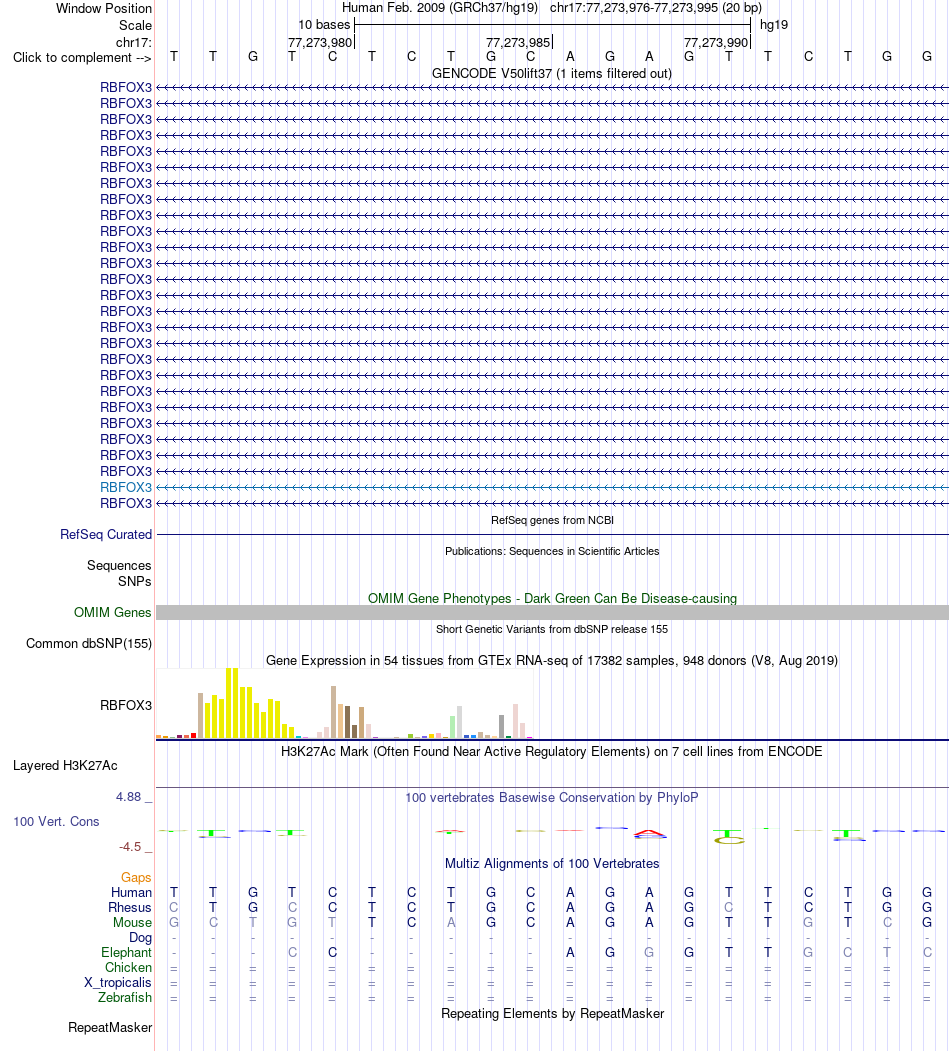Click the 4.88 PhyloP upper scale value
This screenshot has height=1051, width=950.
tap(129, 796)
